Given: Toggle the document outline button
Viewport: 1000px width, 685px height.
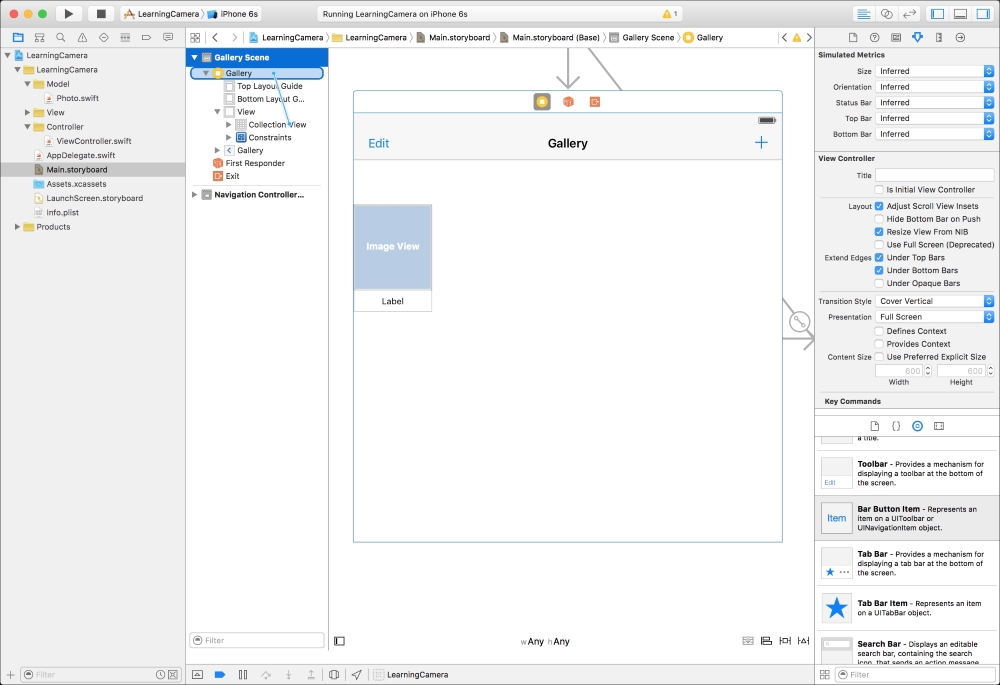Looking at the screenshot, I should point(340,641).
